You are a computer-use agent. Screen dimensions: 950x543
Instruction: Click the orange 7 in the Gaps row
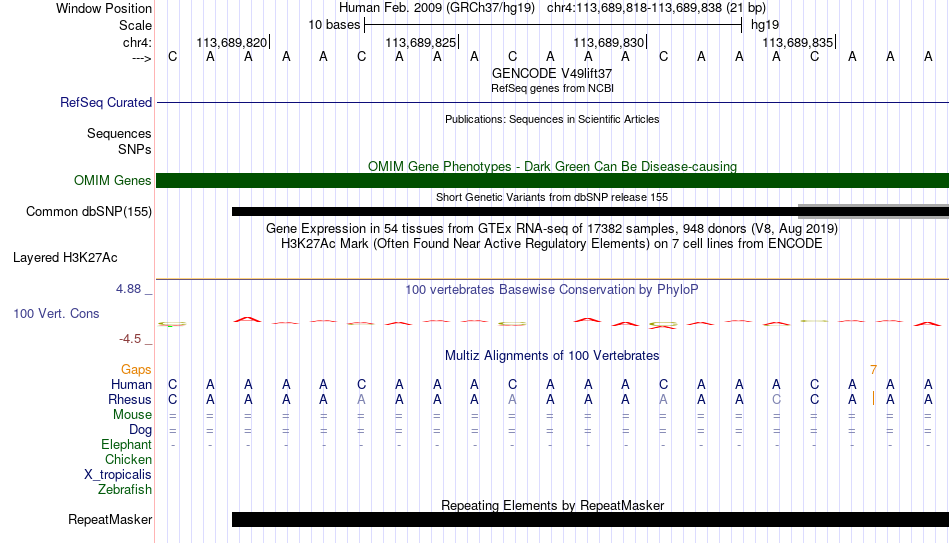point(873,370)
